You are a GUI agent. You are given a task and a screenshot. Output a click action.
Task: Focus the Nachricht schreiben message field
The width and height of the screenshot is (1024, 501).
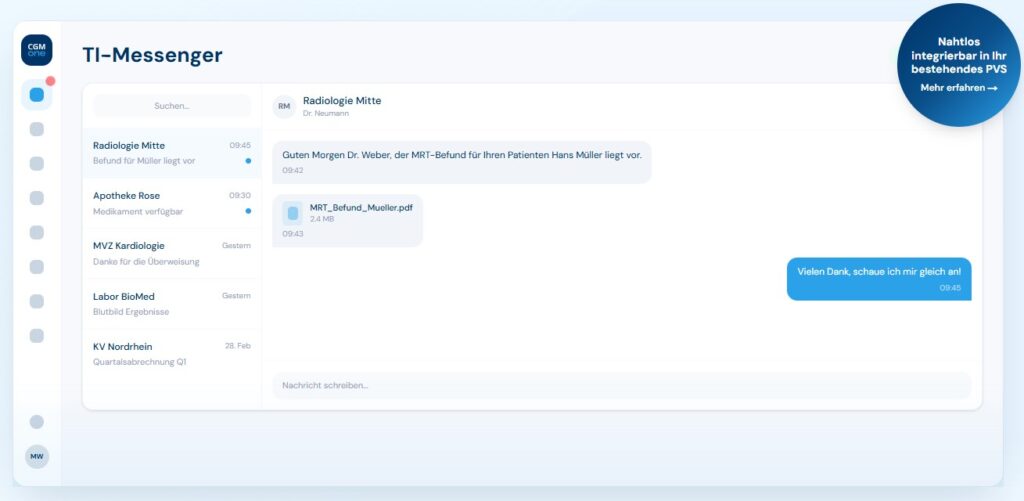coord(620,385)
